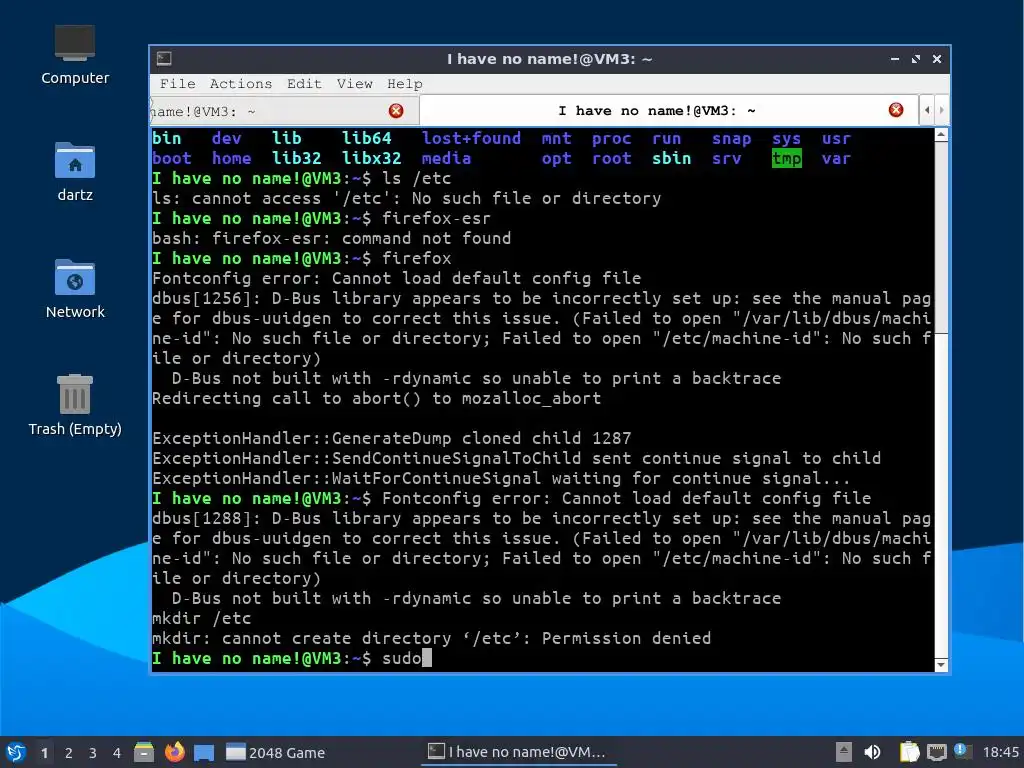Launch the file manager from panel
This screenshot has width=1024, height=768.
144,752
